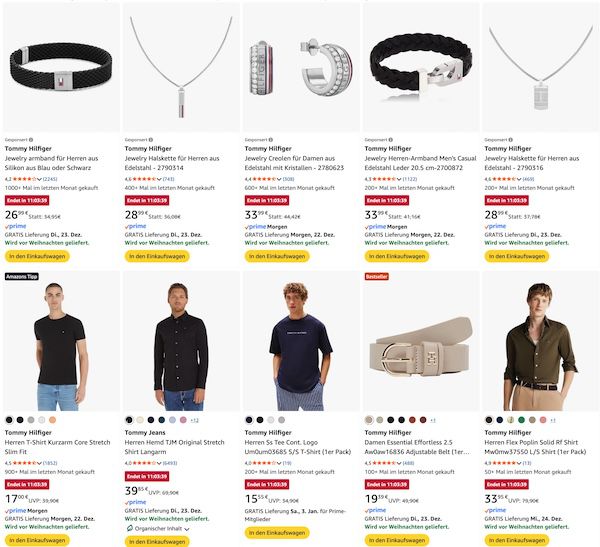The height and width of the screenshot is (547, 600).
Task: Click the Prime logo under Creolen earrings price
Action: (256, 226)
